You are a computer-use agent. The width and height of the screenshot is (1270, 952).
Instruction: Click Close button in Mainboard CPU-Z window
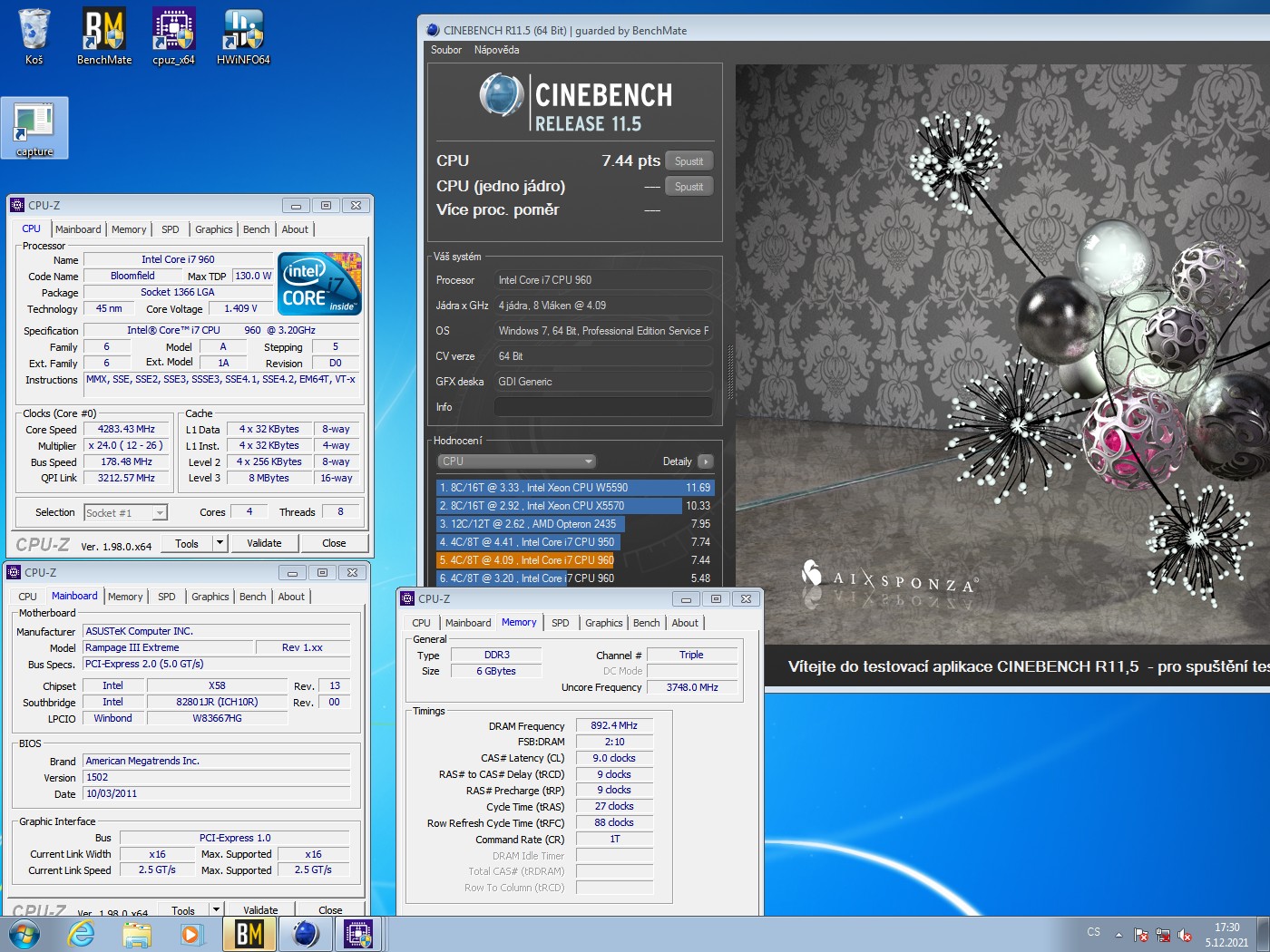coord(330,909)
